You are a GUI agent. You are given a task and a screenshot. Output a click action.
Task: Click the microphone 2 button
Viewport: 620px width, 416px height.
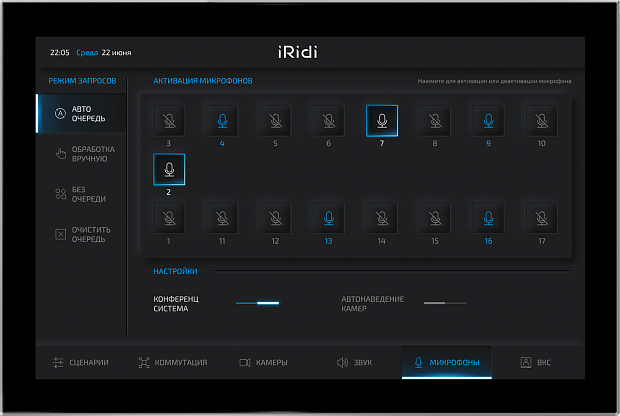pyautogui.click(x=168, y=169)
